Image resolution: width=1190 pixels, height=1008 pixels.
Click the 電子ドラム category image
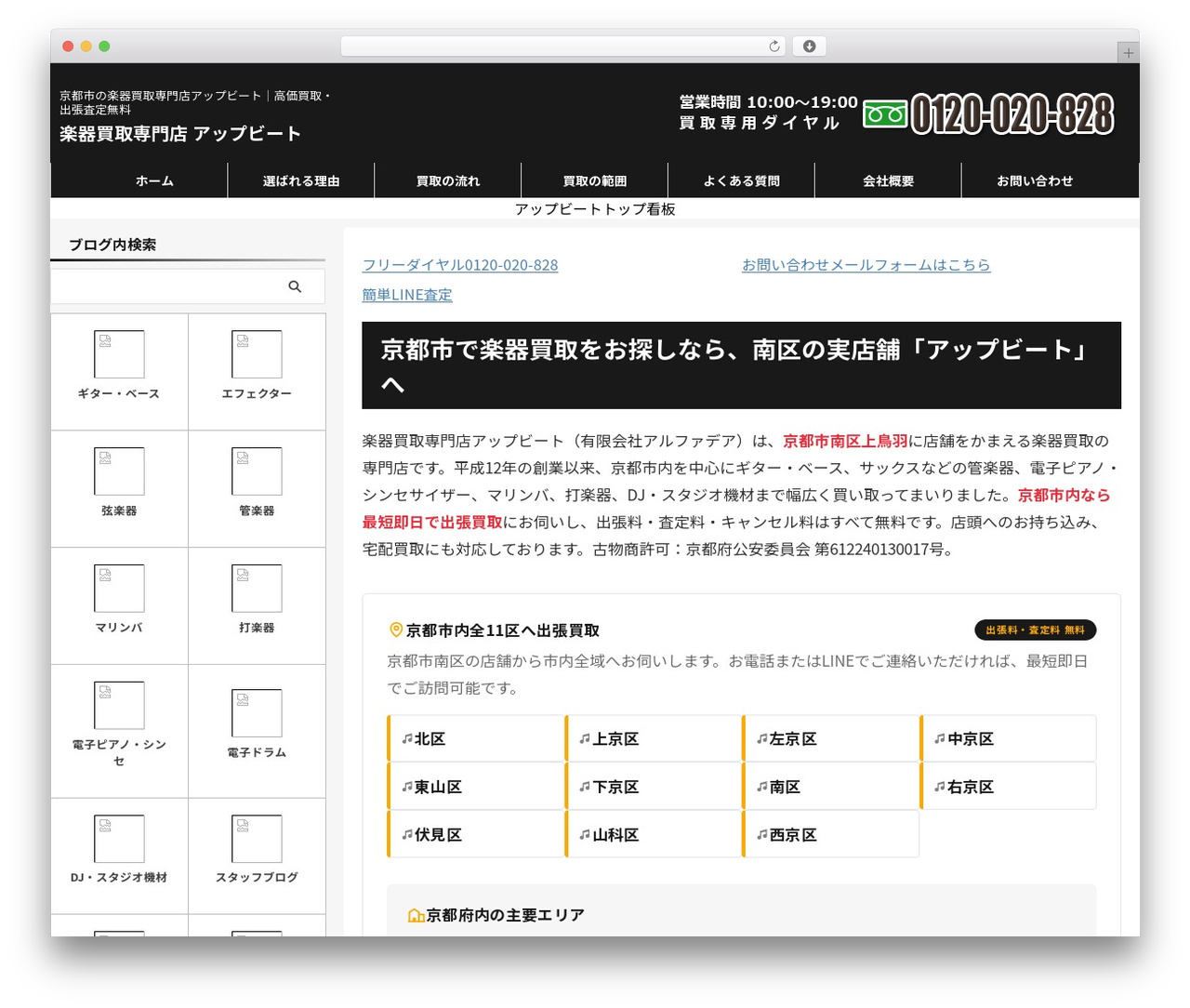[257, 713]
